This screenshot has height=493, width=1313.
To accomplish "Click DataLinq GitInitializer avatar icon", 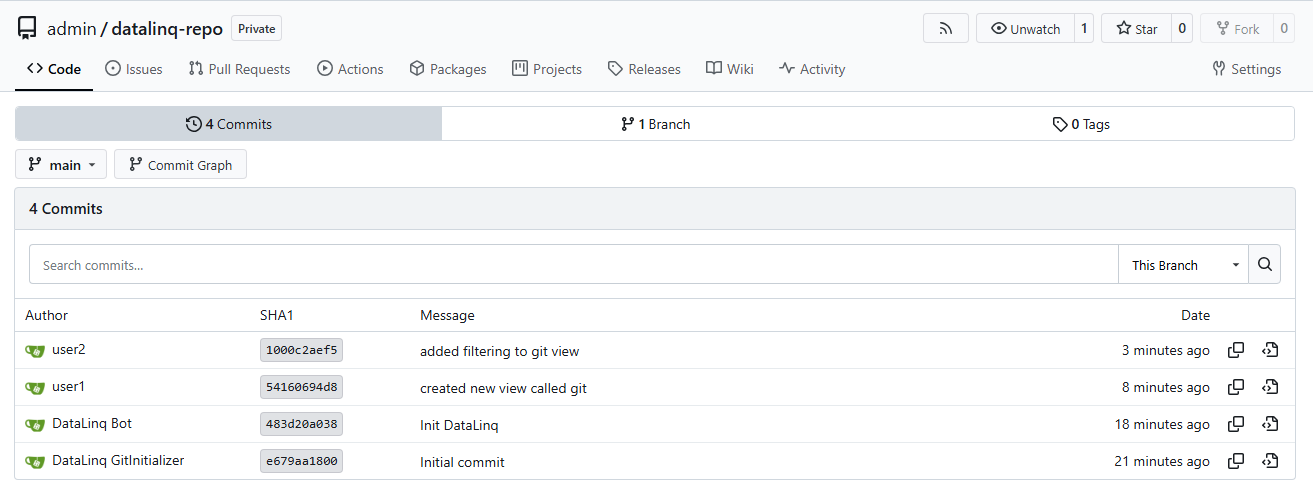I will pyautogui.click(x=35, y=462).
